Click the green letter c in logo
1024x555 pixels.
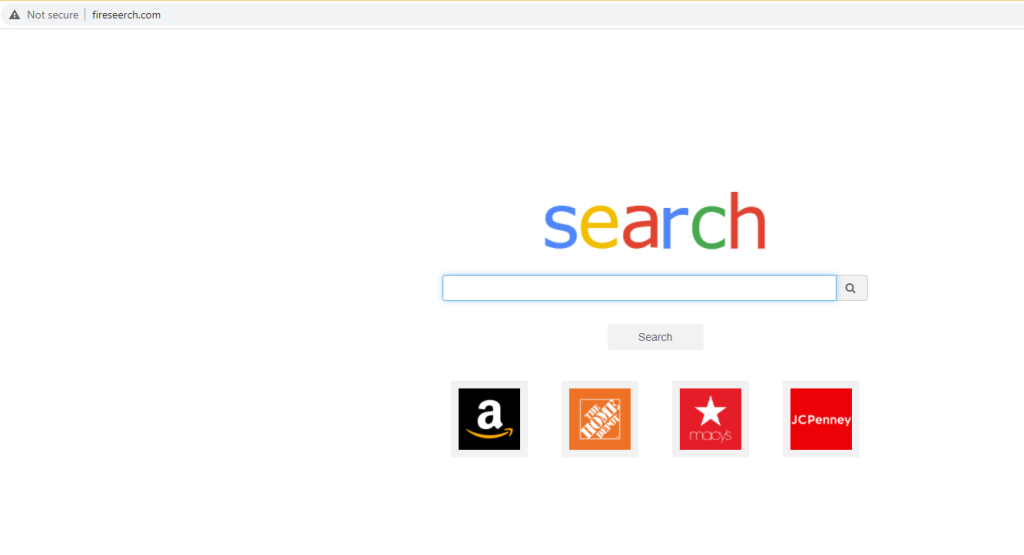pos(709,227)
